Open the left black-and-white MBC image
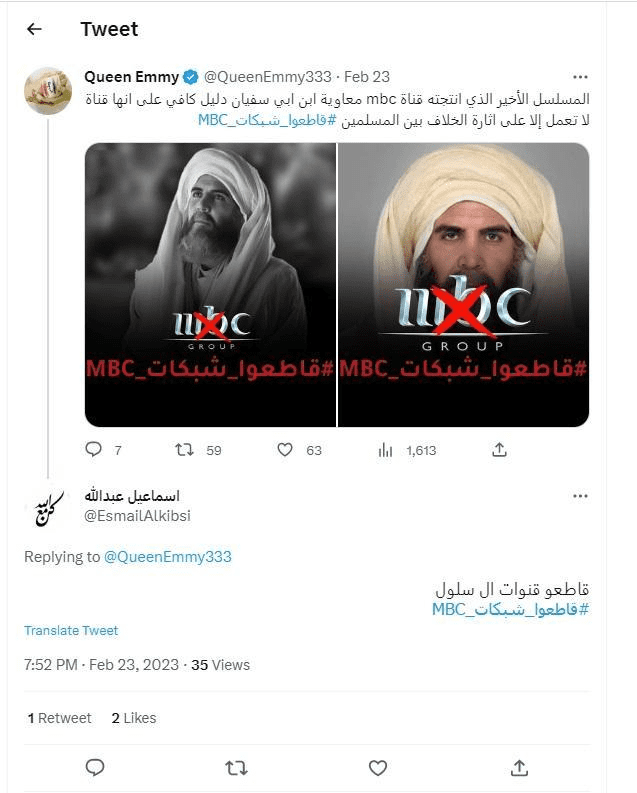This screenshot has width=637, height=793. pos(210,285)
